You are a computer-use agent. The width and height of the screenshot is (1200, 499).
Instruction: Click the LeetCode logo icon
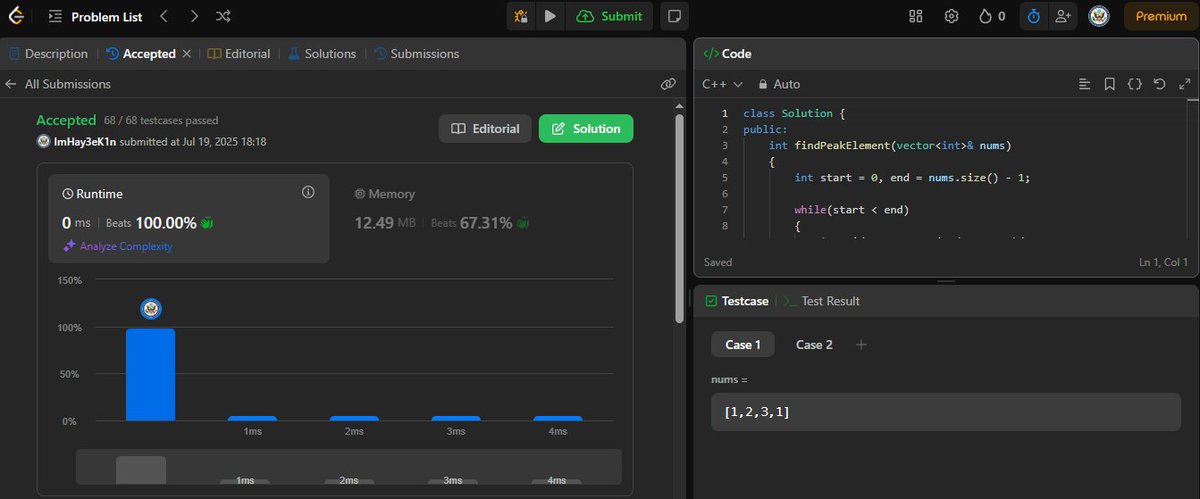coord(16,16)
